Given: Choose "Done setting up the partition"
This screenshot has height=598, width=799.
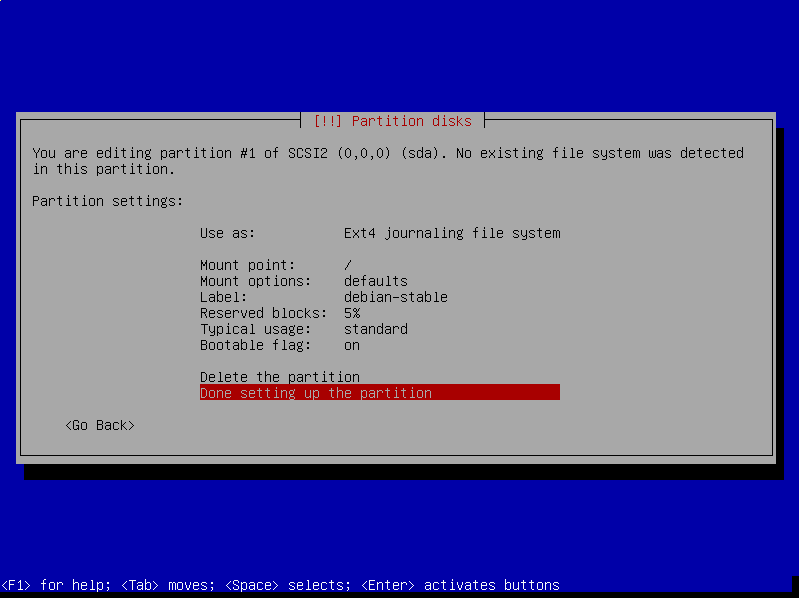Looking at the screenshot, I should click(x=380, y=393).
